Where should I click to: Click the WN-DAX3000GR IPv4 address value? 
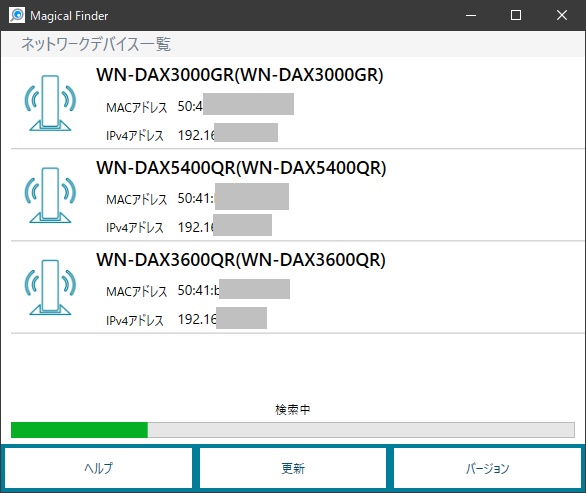[x=228, y=133]
